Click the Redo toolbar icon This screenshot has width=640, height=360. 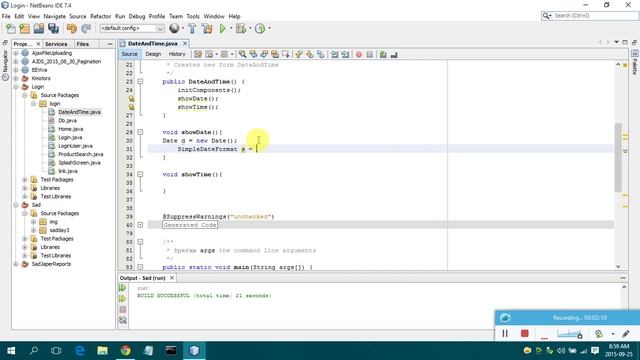coord(86,29)
